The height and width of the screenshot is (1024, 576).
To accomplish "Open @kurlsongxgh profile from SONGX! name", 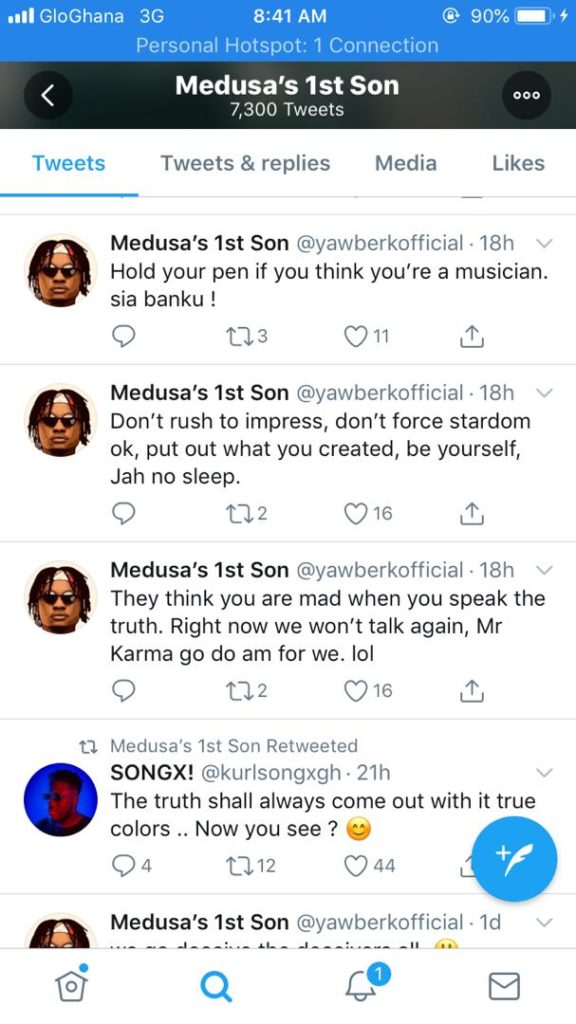I will point(152,773).
